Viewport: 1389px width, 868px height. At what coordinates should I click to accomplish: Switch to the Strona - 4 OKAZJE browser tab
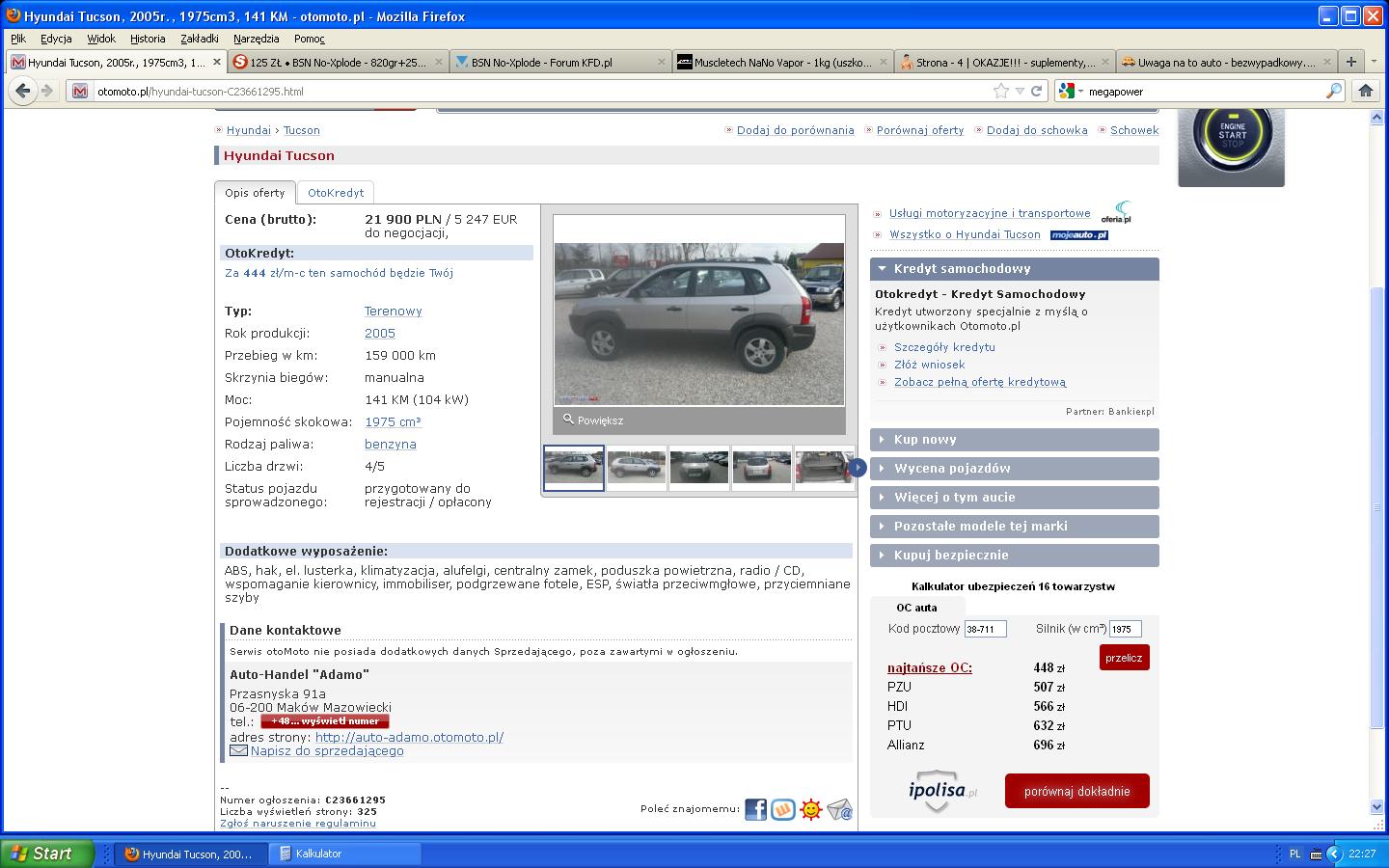pos(1004,62)
